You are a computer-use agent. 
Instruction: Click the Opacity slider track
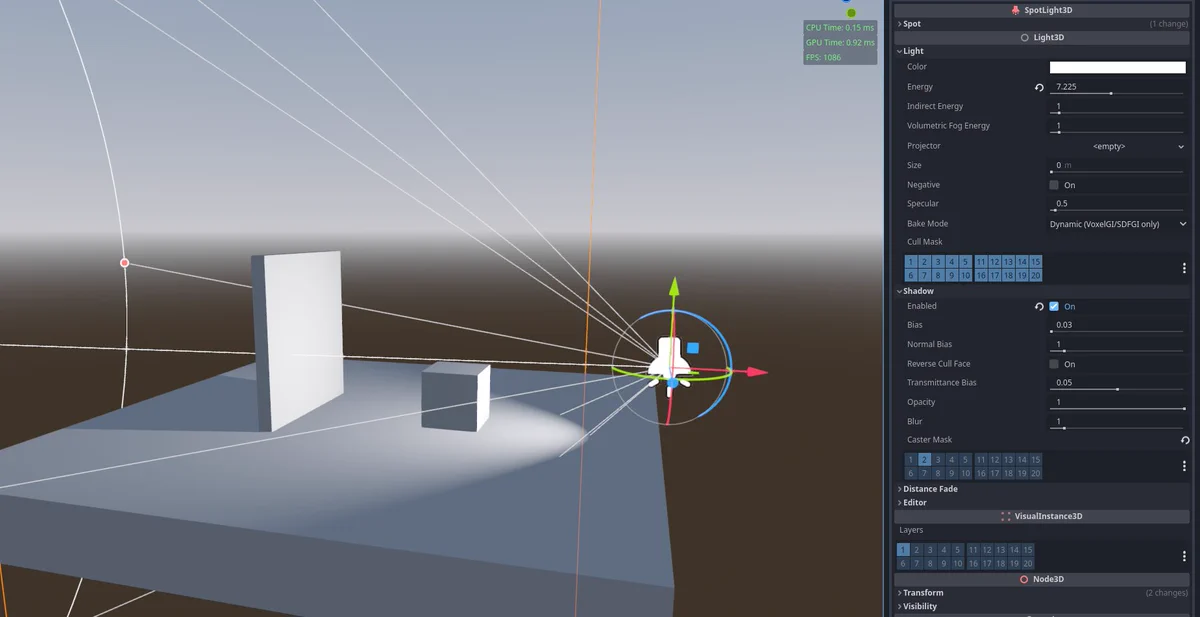coord(1118,408)
